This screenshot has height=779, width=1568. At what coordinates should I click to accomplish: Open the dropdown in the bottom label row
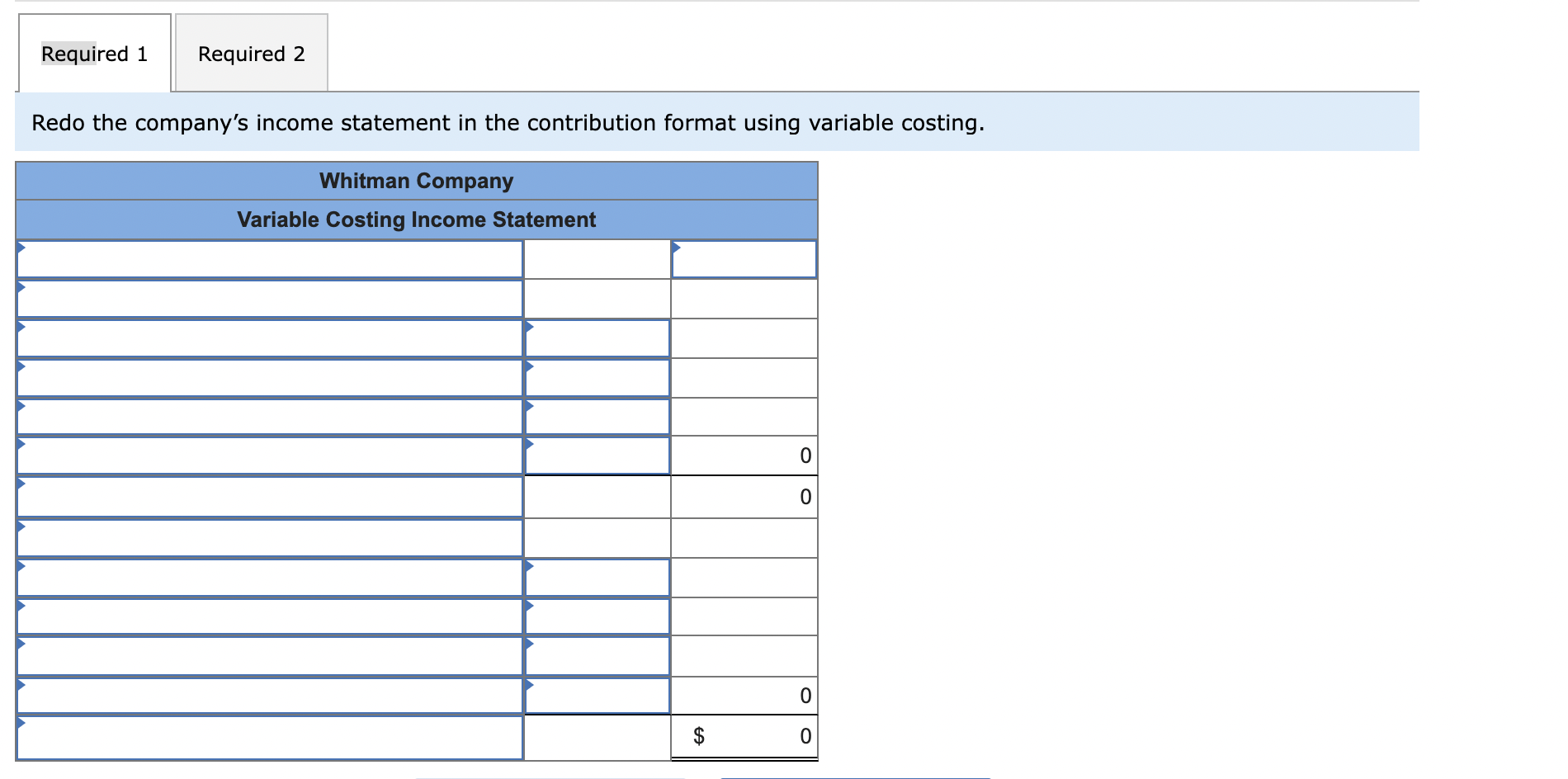(x=268, y=735)
